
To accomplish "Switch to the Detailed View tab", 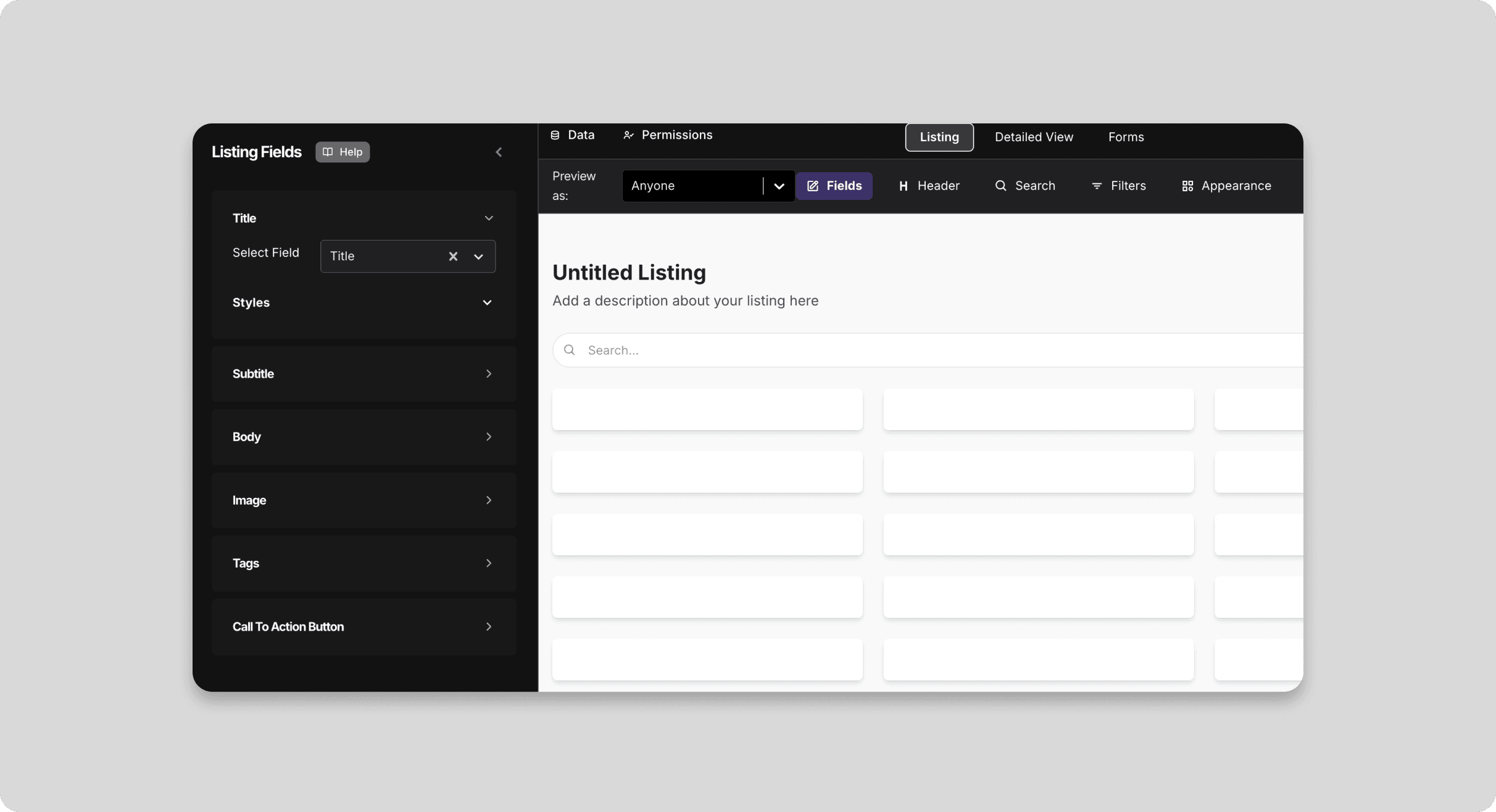I will [x=1034, y=138].
